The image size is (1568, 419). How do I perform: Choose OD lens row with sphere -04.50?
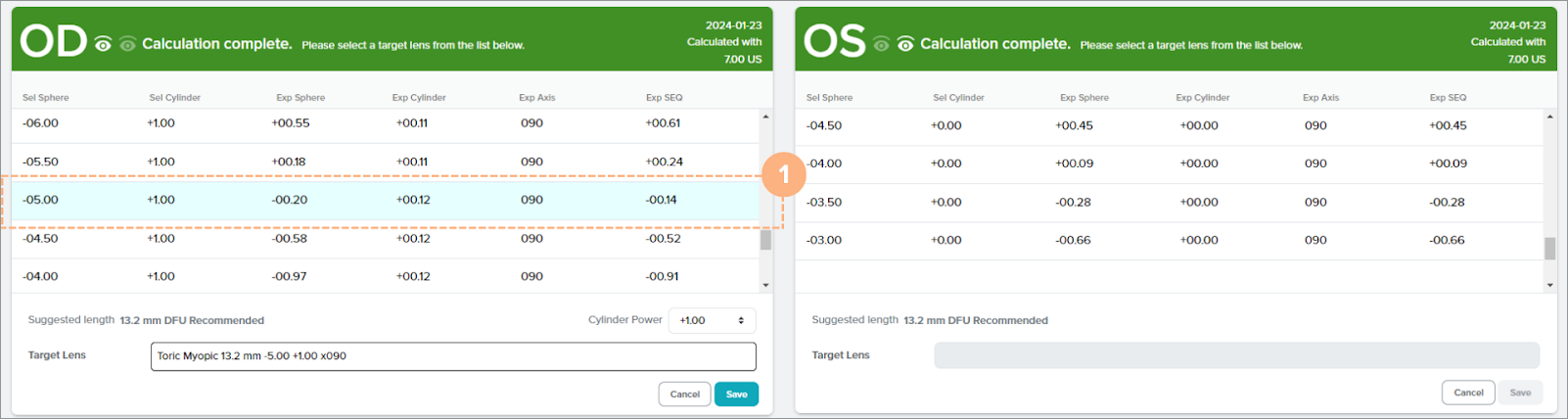tap(386, 239)
